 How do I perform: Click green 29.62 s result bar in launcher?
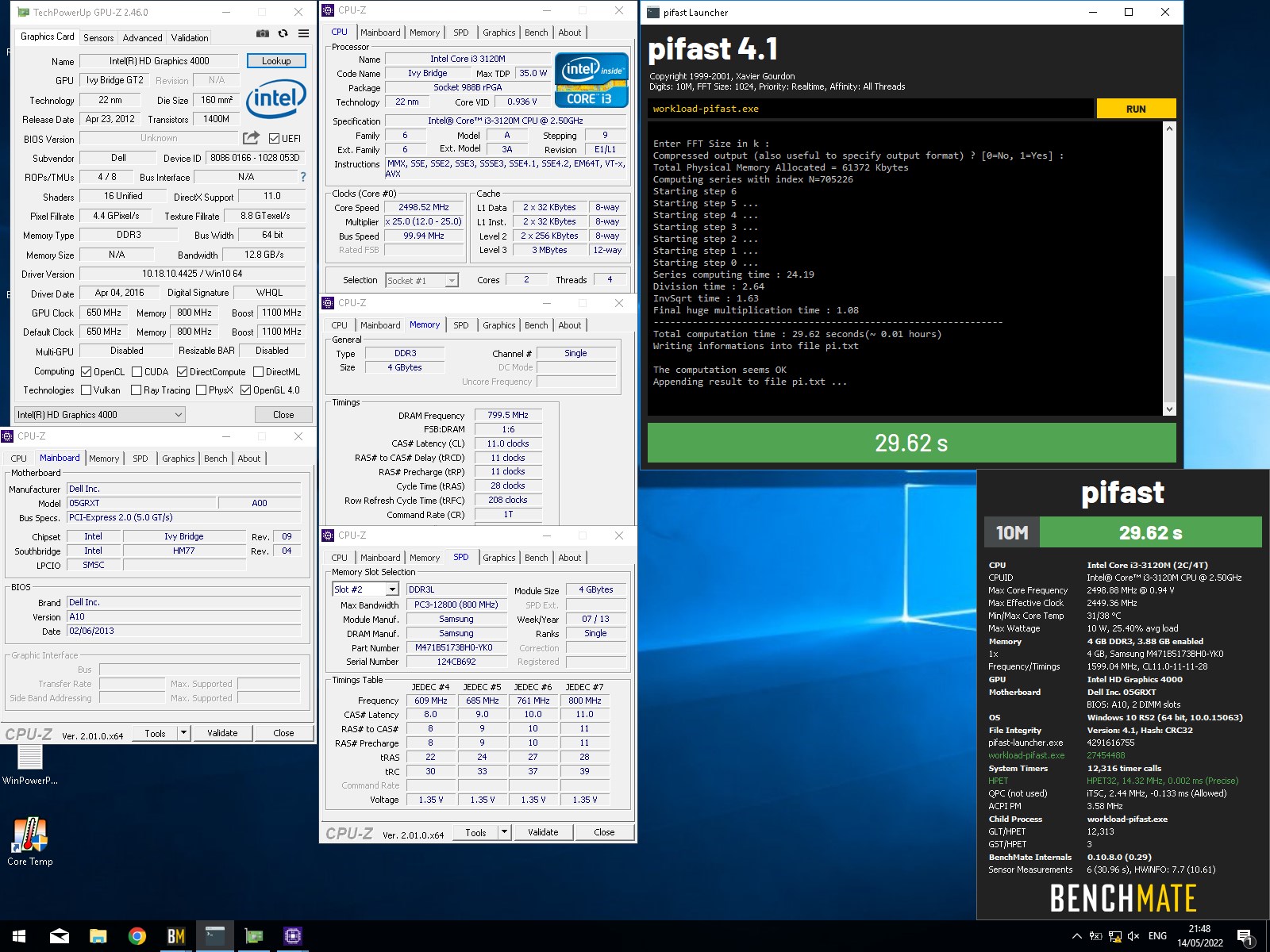pyautogui.click(x=911, y=443)
